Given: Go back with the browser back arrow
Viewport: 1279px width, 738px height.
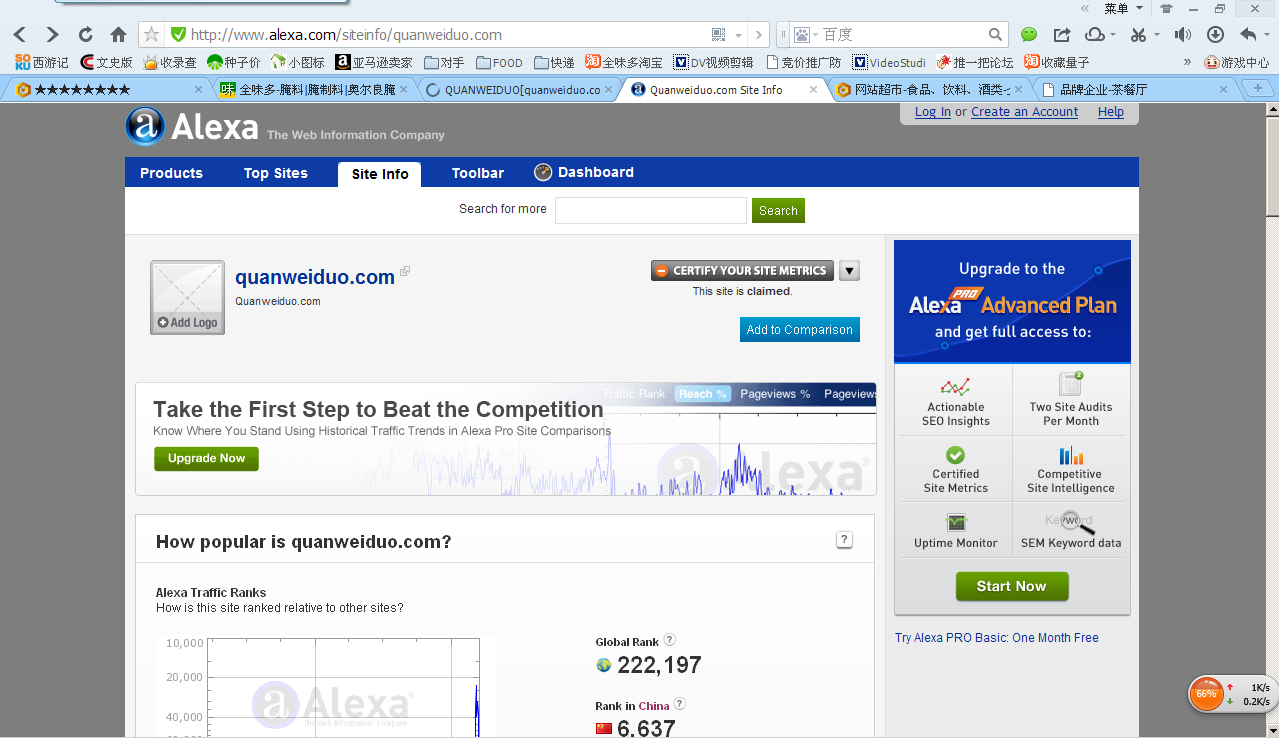Looking at the screenshot, I should 20,35.
